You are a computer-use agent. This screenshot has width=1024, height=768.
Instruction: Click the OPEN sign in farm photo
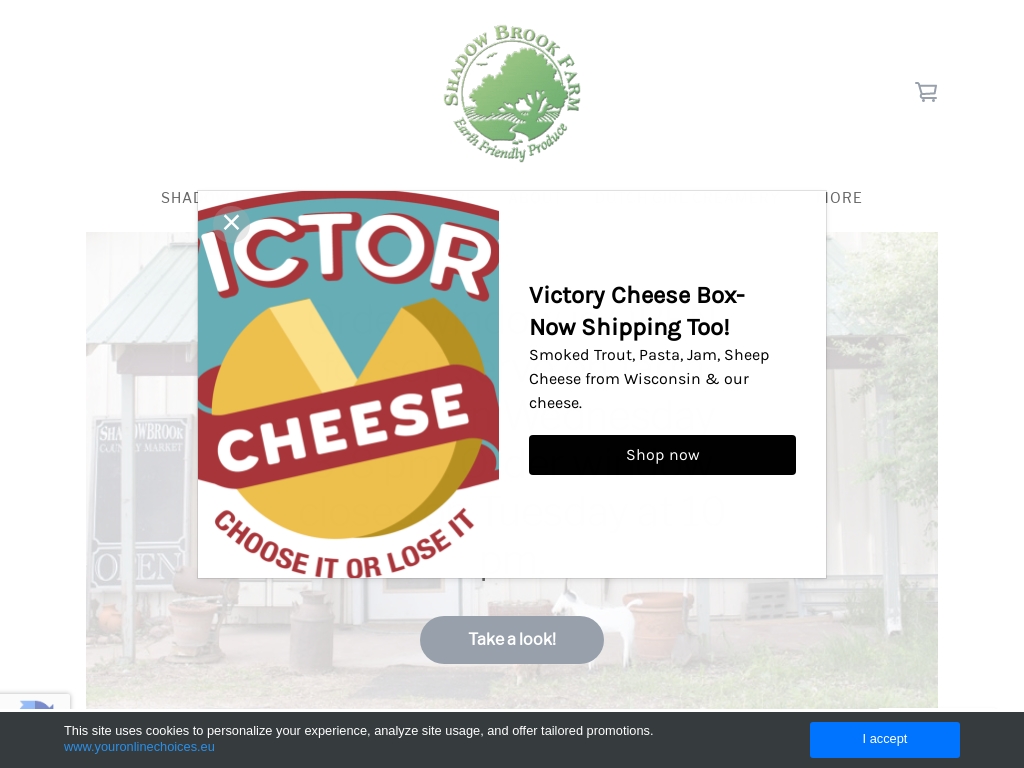point(137,568)
